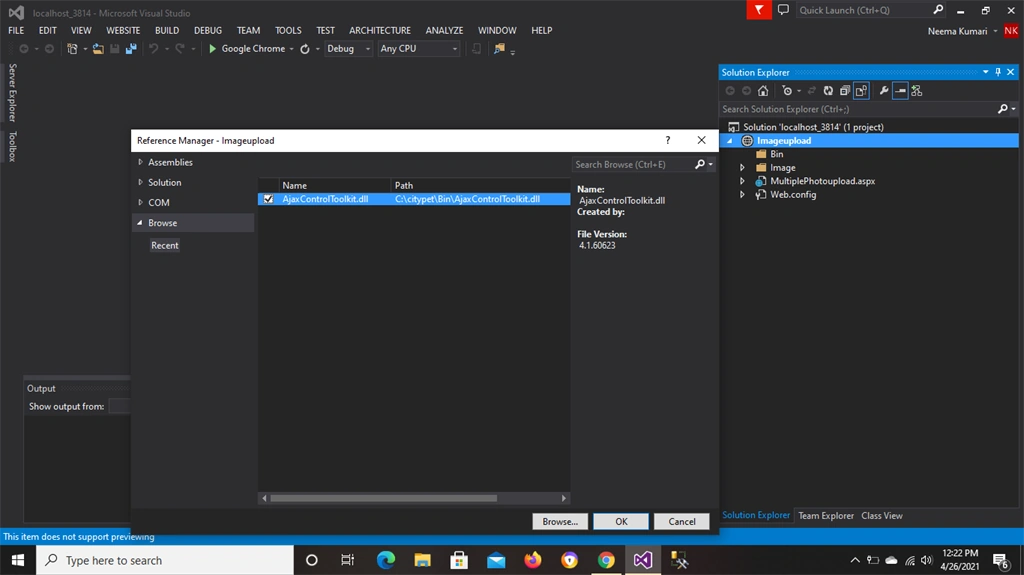Open Microsoft Edge from the taskbar
Viewport: 1024px width, 575px height.
click(386, 560)
